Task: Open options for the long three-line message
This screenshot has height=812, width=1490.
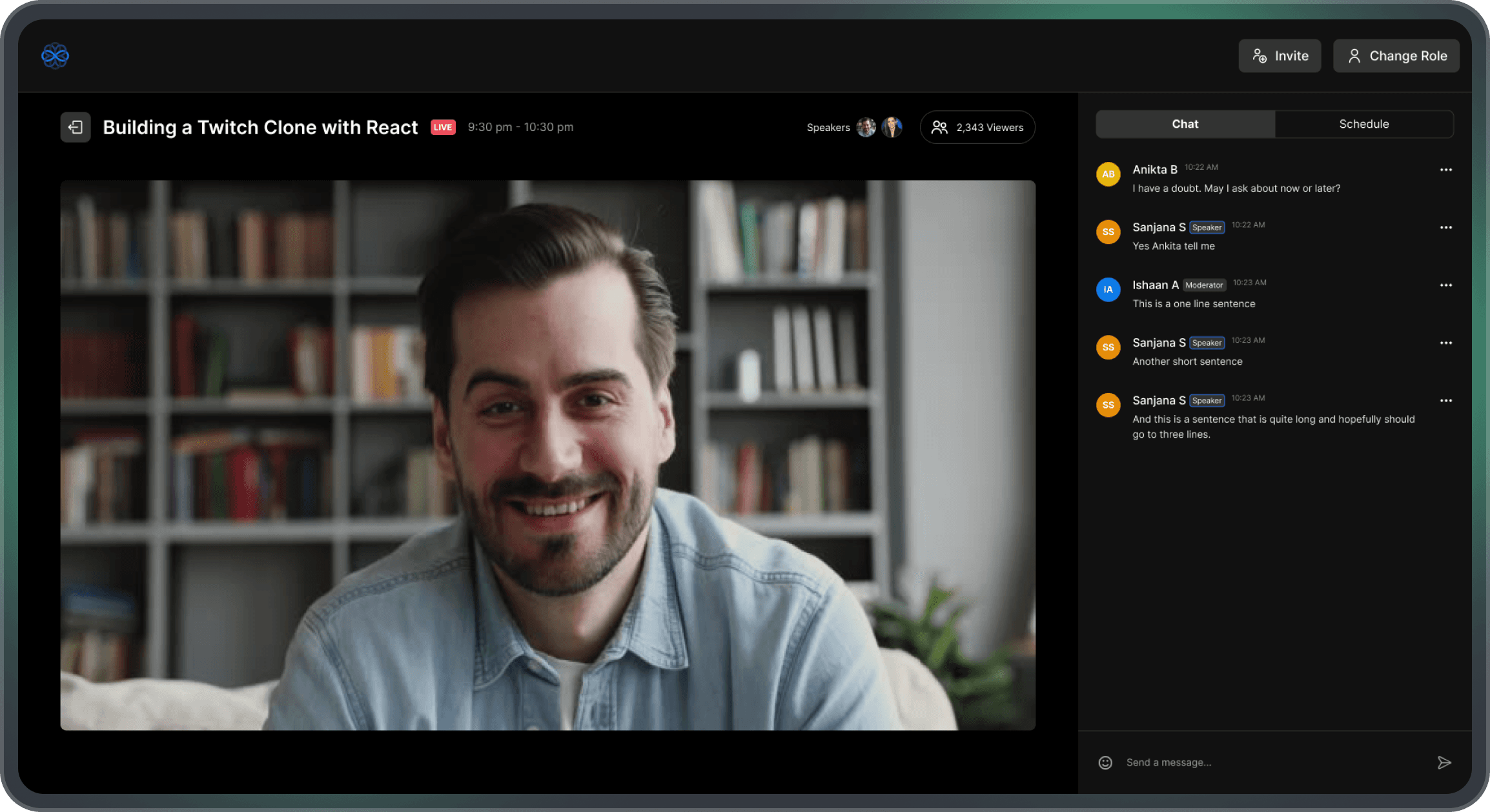Action: click(1445, 401)
